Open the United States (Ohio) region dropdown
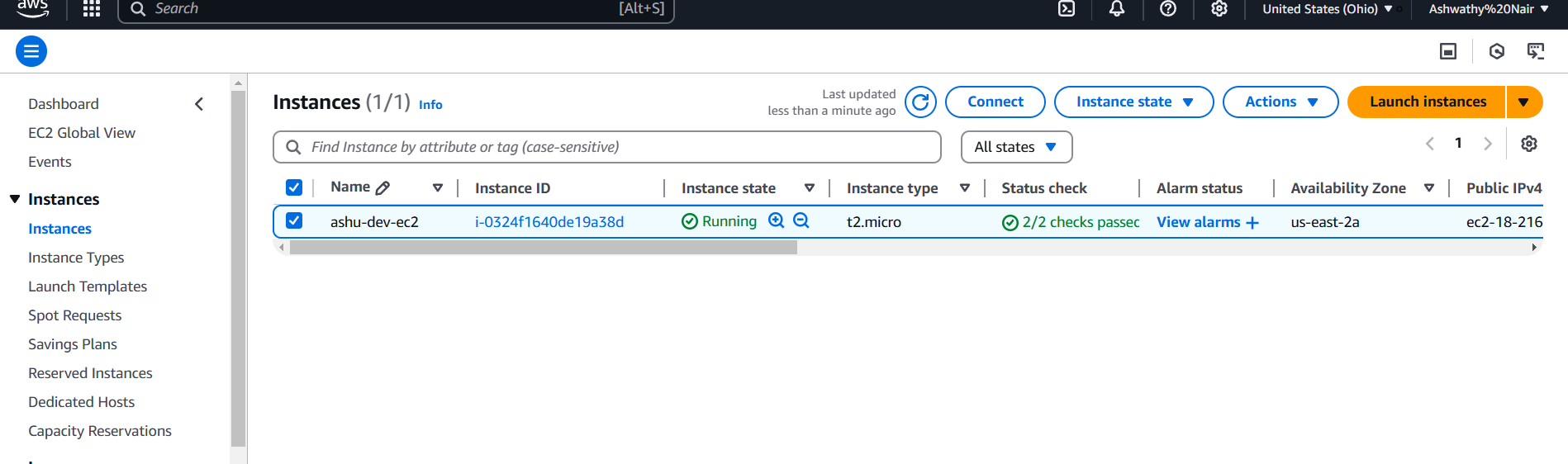This screenshot has height=464, width=1568. (x=1328, y=9)
